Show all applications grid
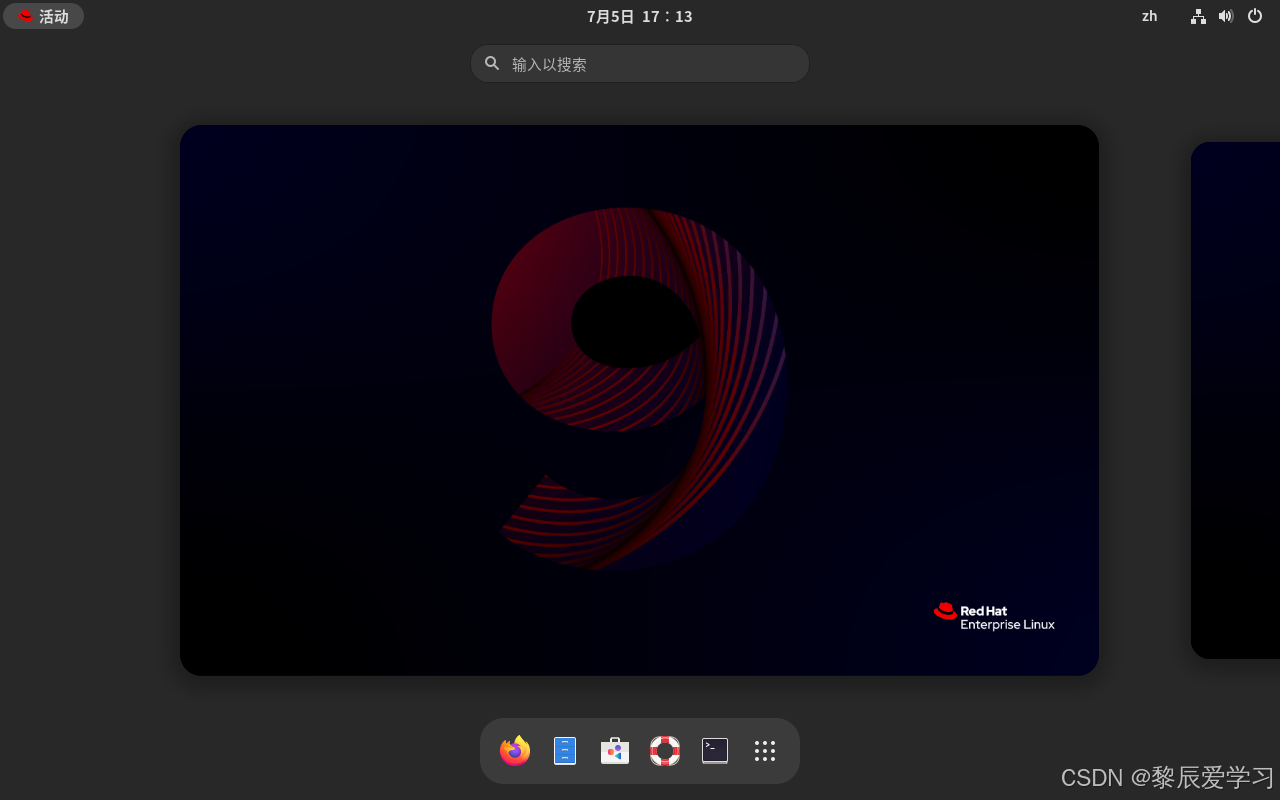 [x=765, y=751]
